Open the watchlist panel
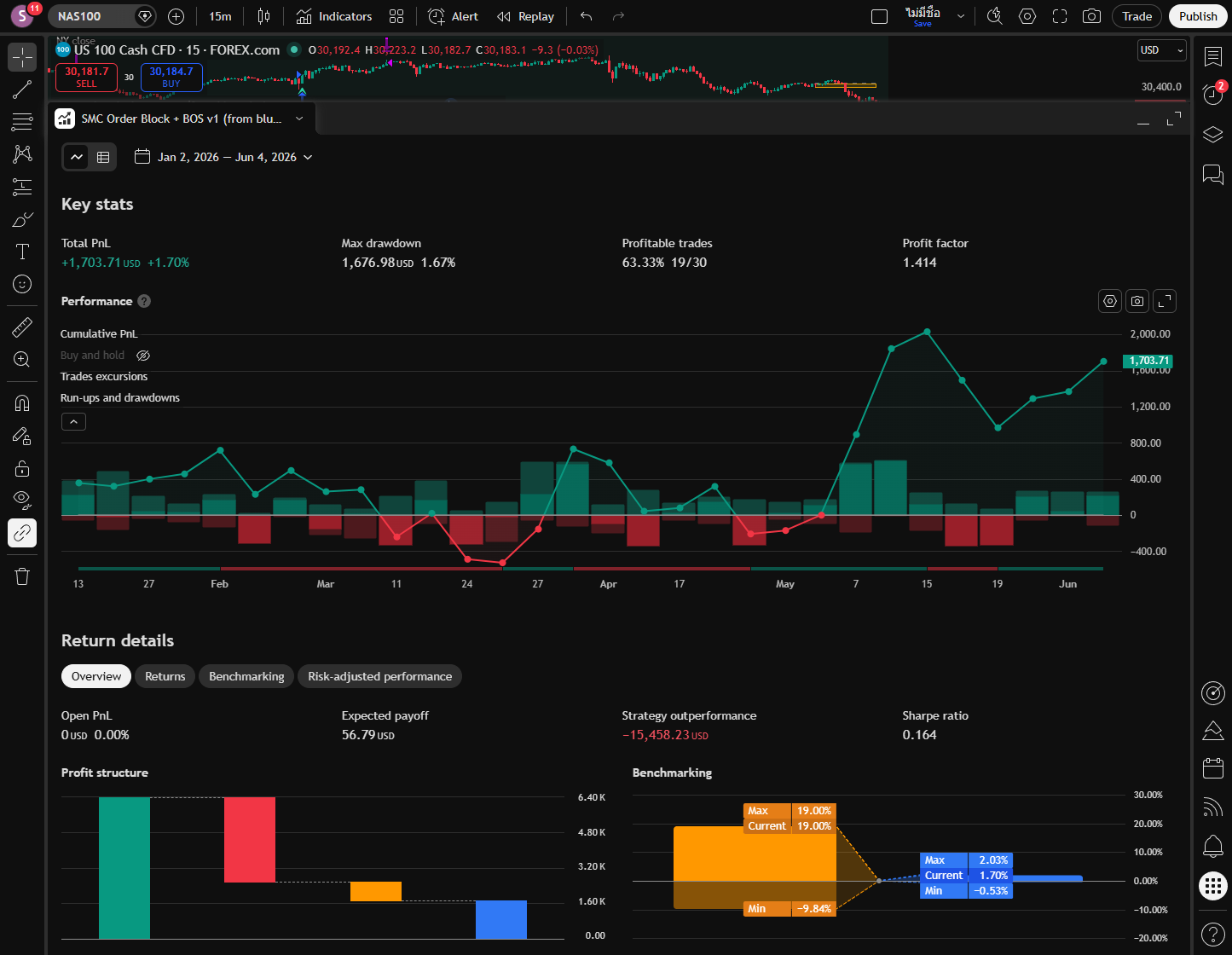 pyautogui.click(x=1212, y=57)
